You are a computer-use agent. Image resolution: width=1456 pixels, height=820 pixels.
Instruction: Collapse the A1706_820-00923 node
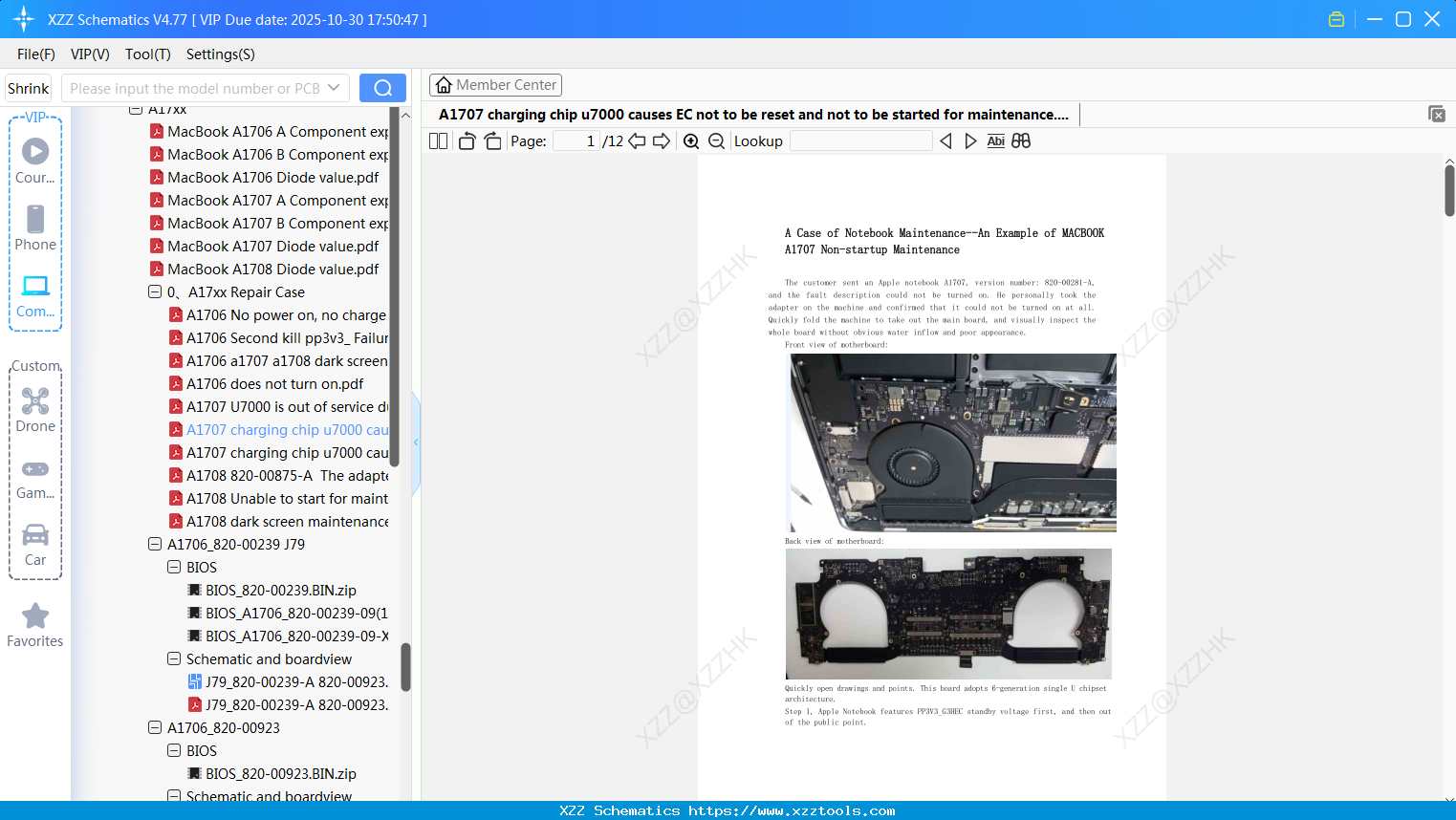(x=155, y=728)
